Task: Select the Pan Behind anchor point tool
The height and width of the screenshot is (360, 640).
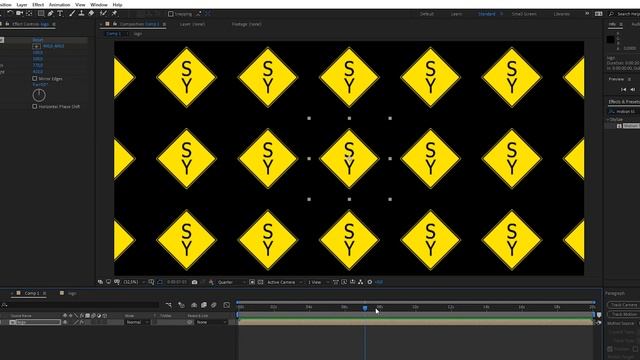Action: 29,13
